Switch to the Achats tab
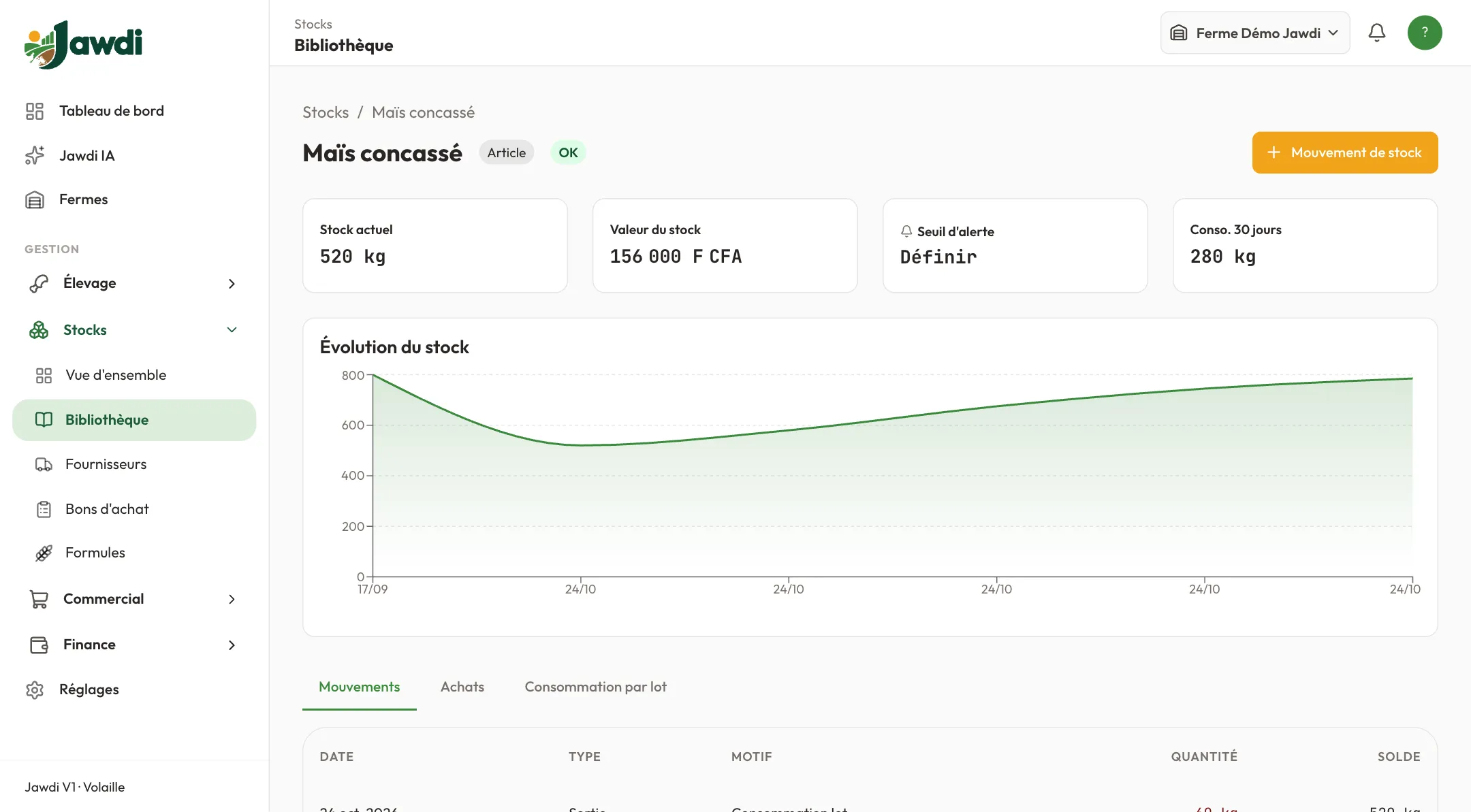Screen dimensions: 1471x812 coord(462,687)
